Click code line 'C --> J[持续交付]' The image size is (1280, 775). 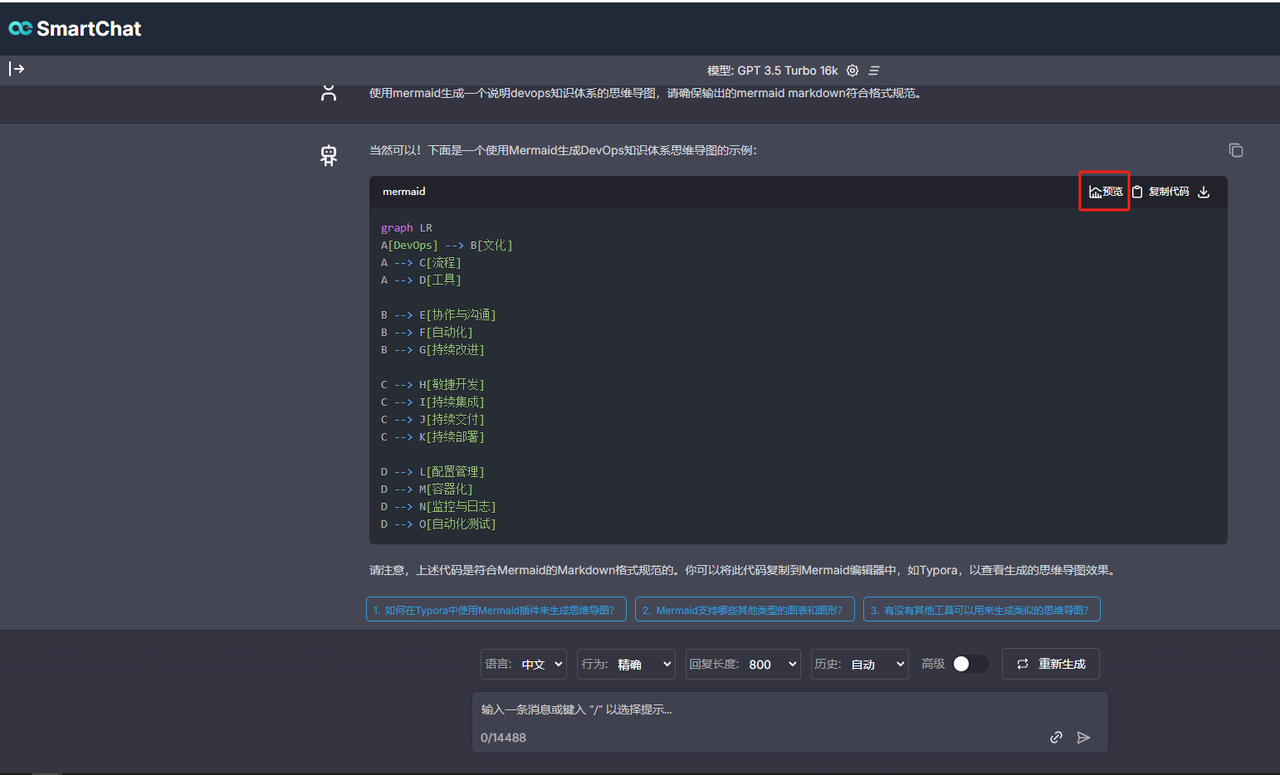pos(432,419)
